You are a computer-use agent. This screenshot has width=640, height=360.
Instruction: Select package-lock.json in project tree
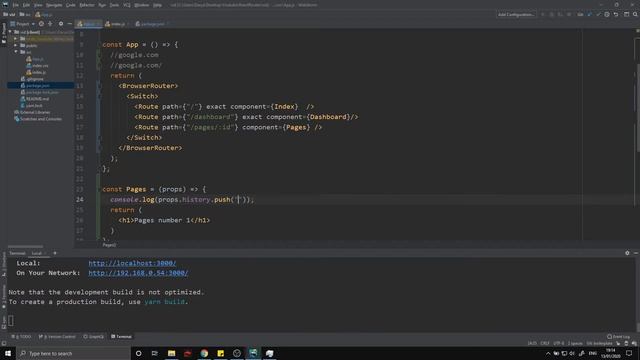39,92
